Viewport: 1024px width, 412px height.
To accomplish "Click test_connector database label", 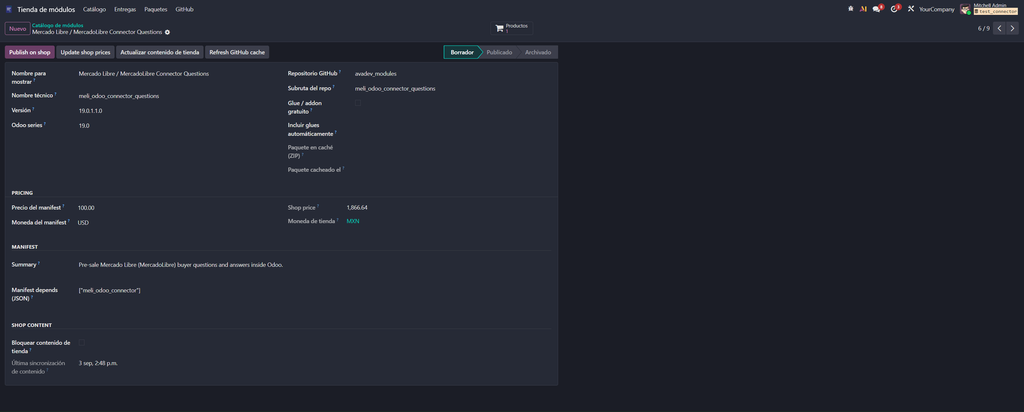I will click(995, 12).
